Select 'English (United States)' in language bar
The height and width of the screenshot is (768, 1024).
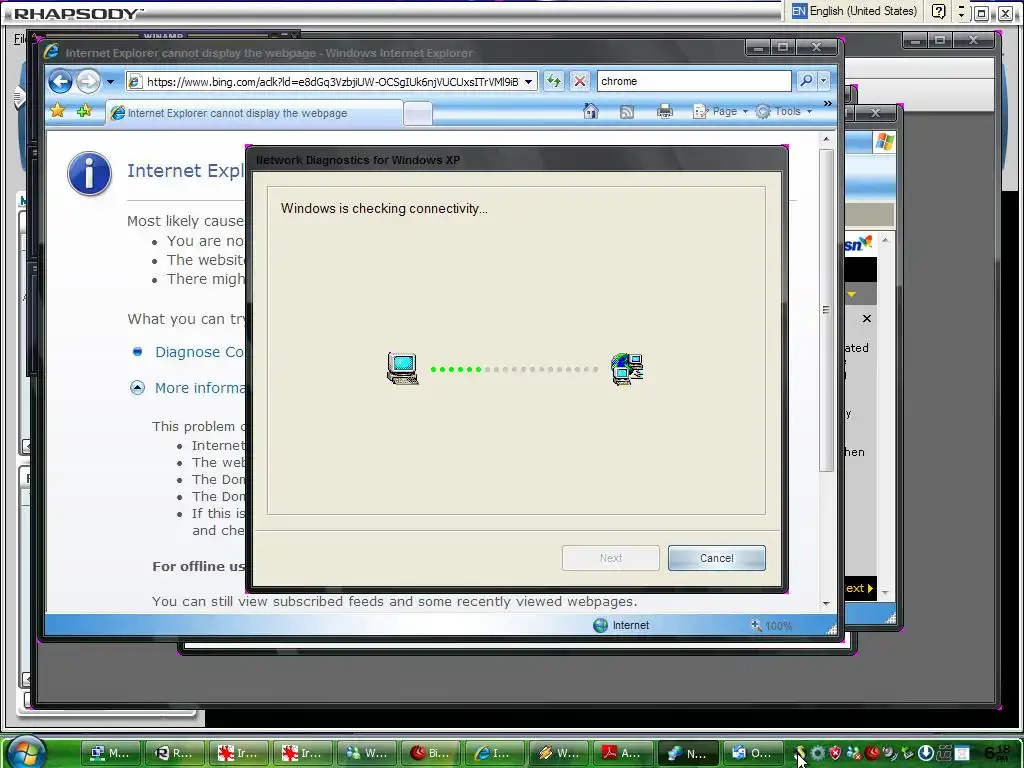pyautogui.click(x=863, y=11)
